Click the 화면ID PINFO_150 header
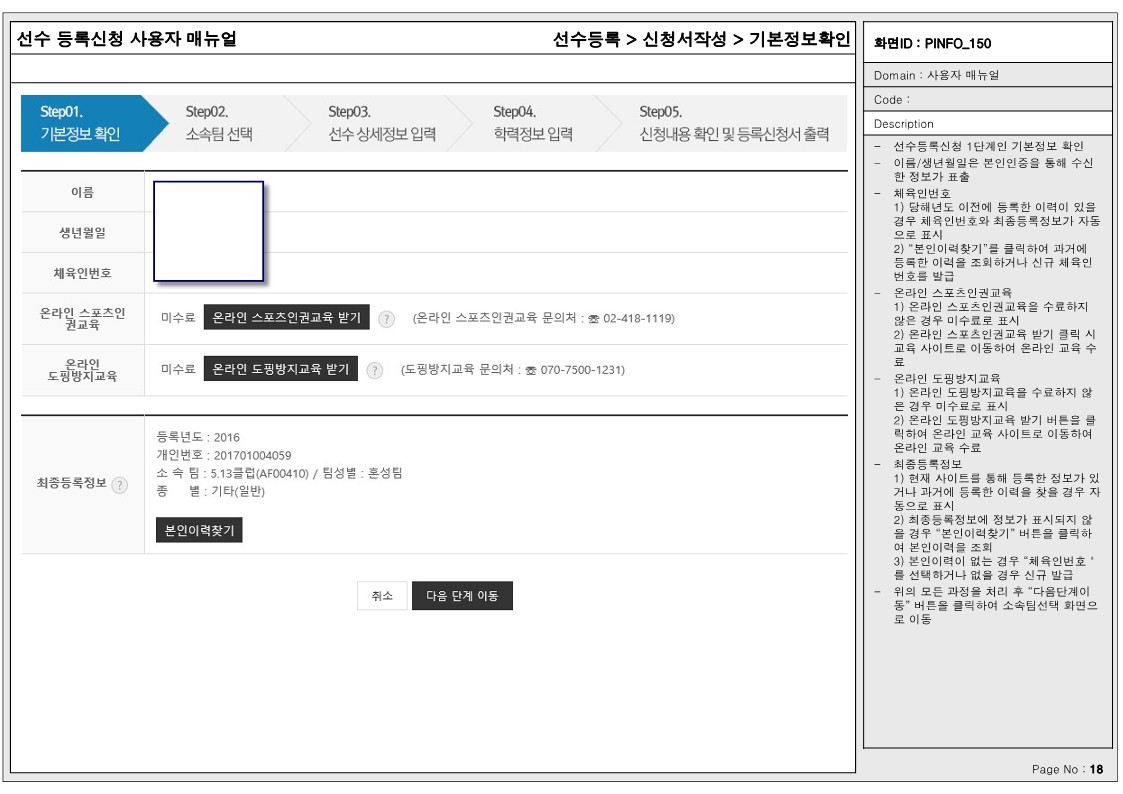This screenshot has height=794, width=1123. tap(933, 43)
